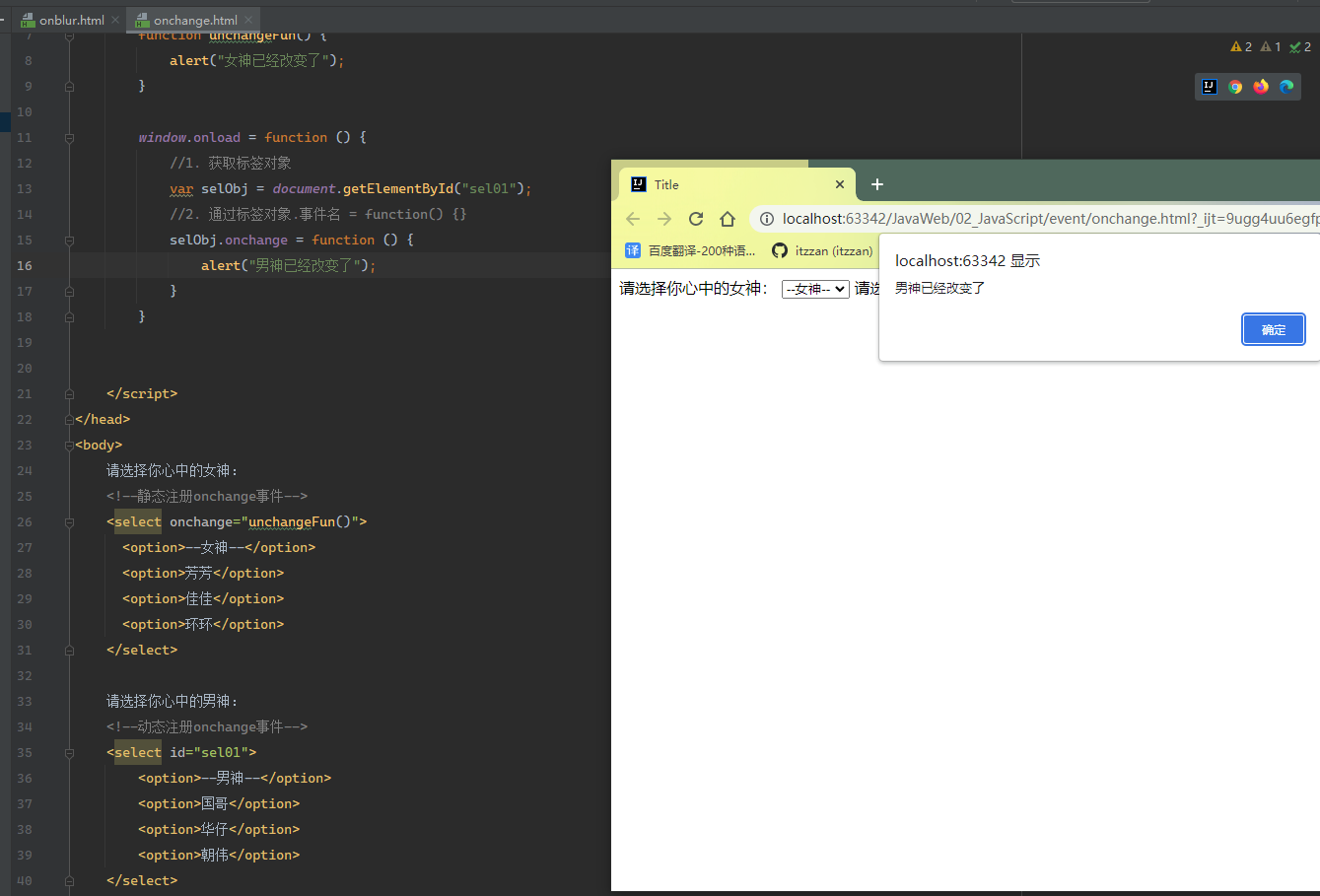Screen dimensions: 1320x896
Task: Reload the Chrome page
Action: click(x=696, y=219)
